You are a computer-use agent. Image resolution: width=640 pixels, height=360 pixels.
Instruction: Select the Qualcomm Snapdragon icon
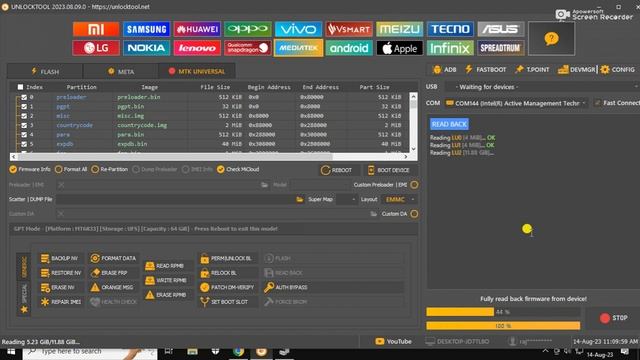point(248,48)
